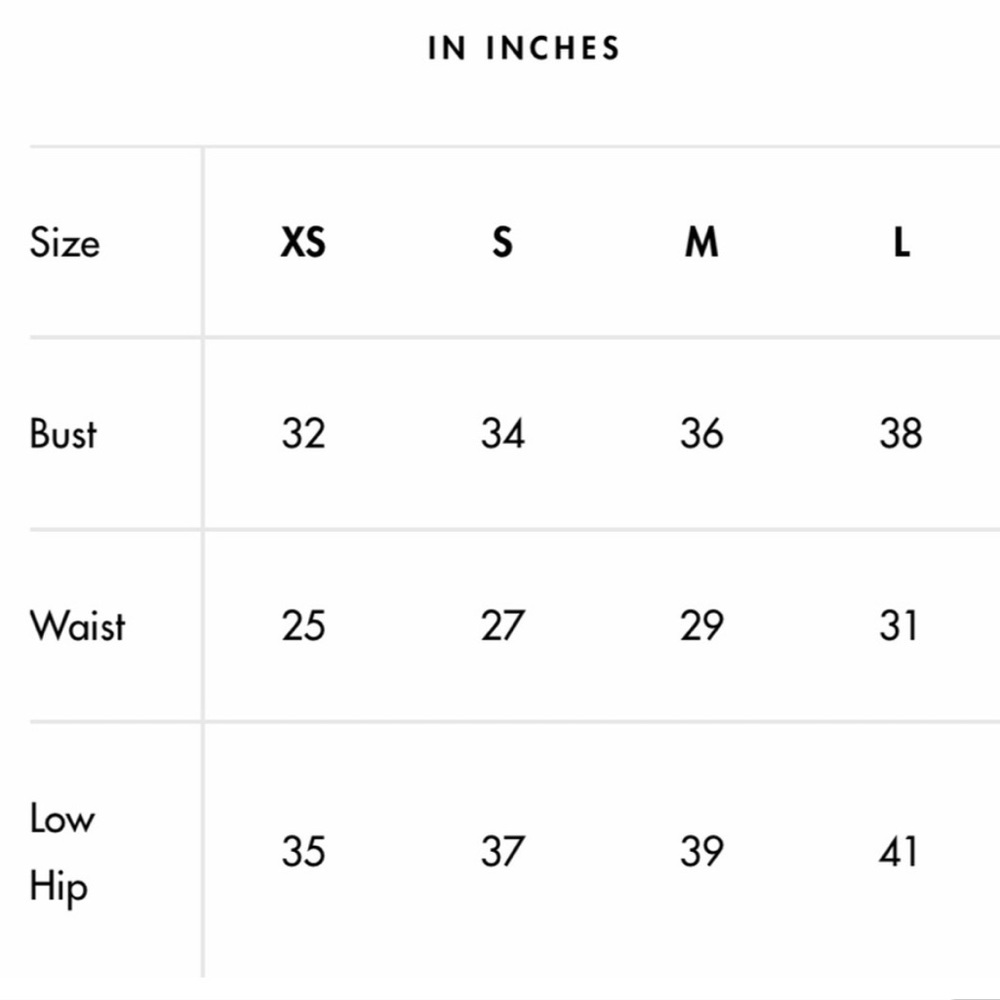Click the L bust value 38
The image size is (1000, 1000).
coord(901,434)
